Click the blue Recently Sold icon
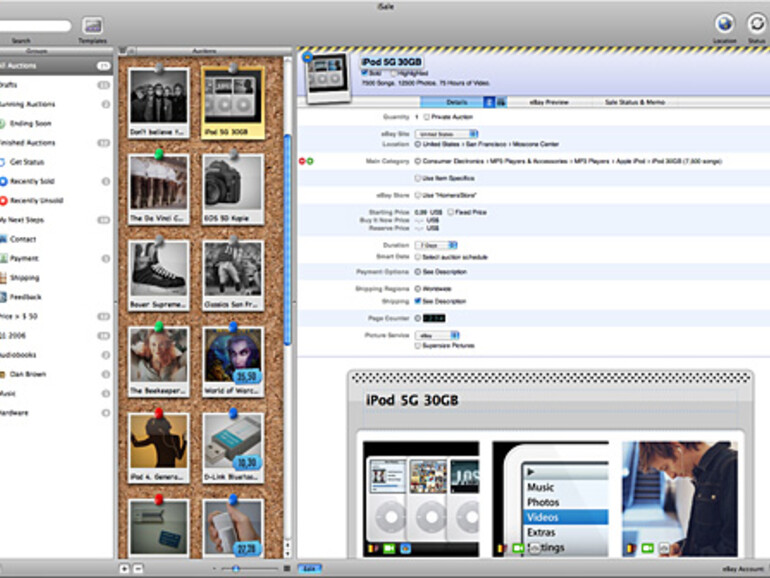770x578 pixels. pos(3,181)
